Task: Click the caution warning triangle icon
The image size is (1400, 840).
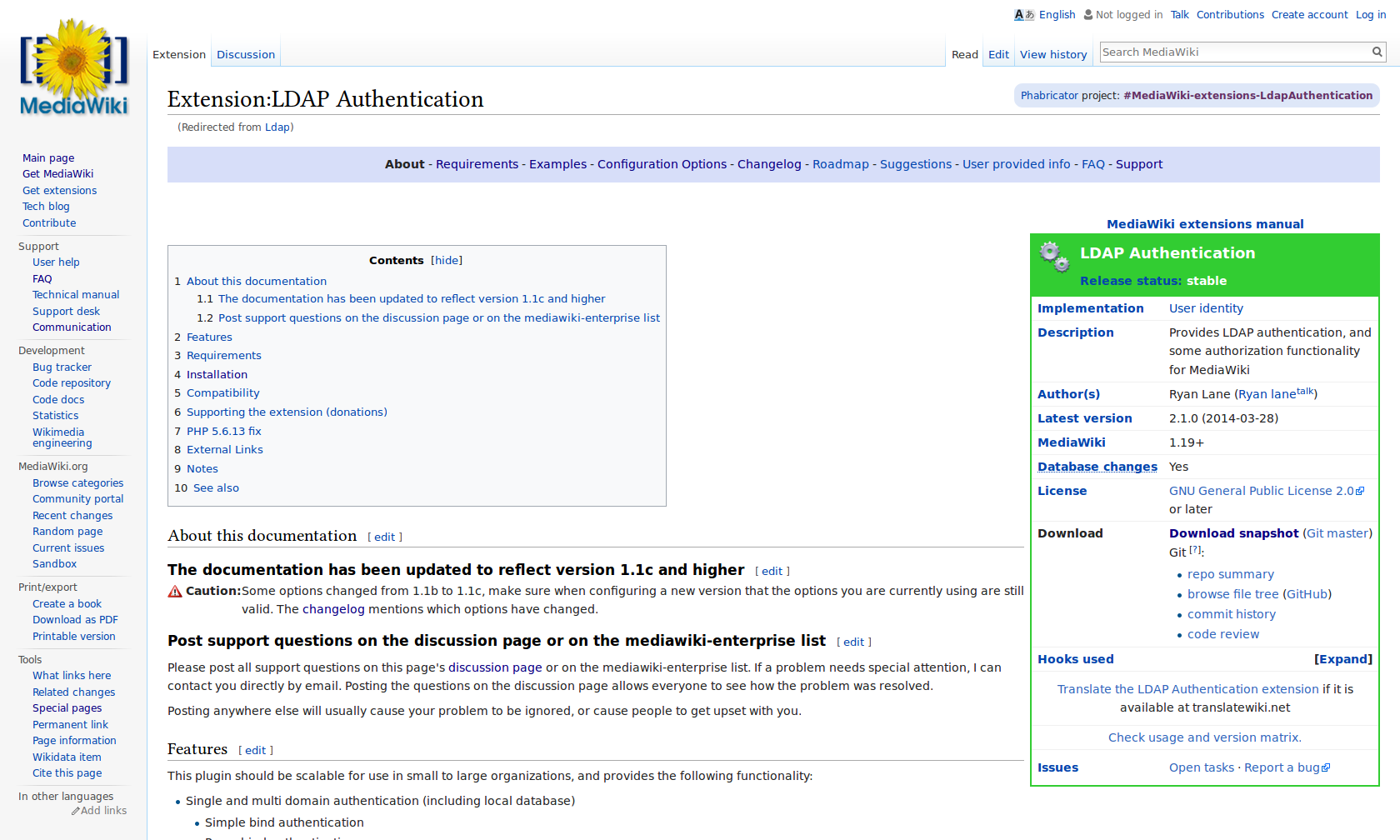Action: click(x=175, y=592)
